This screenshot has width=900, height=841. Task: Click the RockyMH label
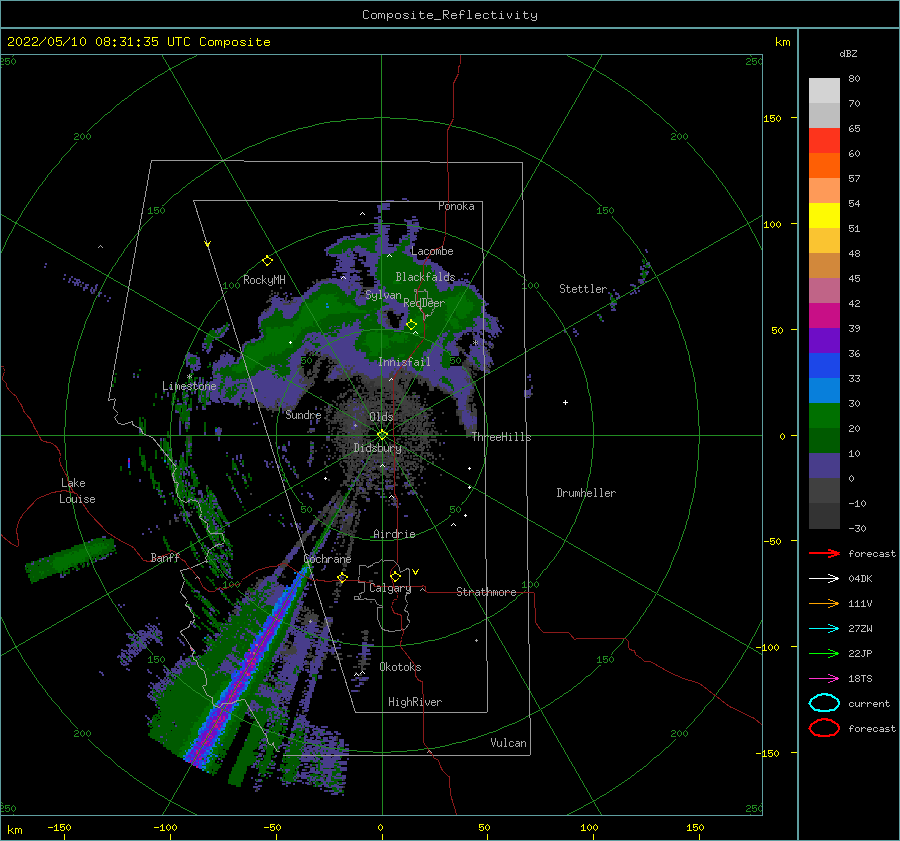point(264,280)
